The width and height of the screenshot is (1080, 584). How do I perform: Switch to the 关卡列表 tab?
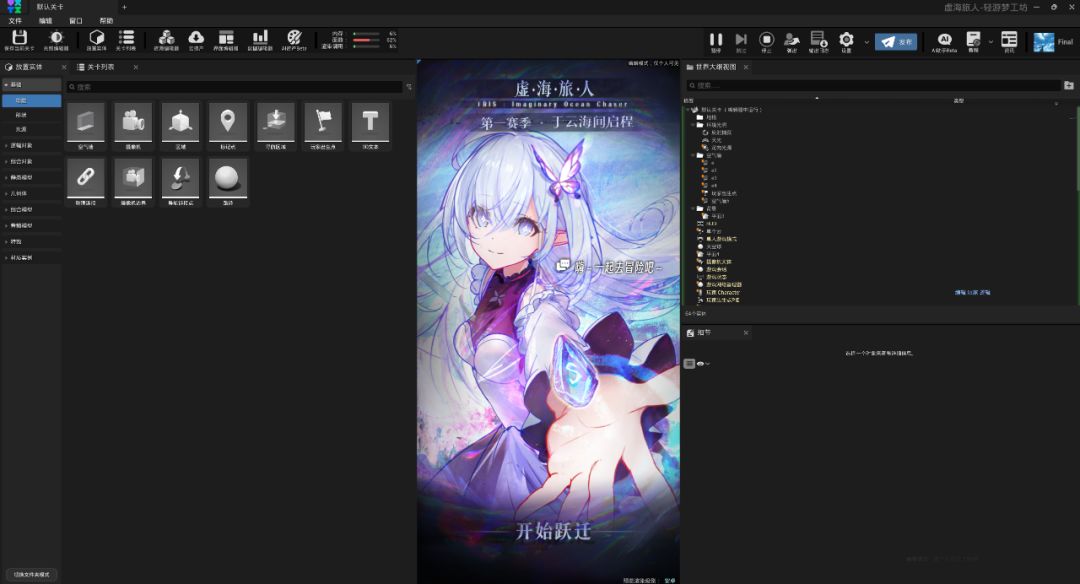coord(100,67)
